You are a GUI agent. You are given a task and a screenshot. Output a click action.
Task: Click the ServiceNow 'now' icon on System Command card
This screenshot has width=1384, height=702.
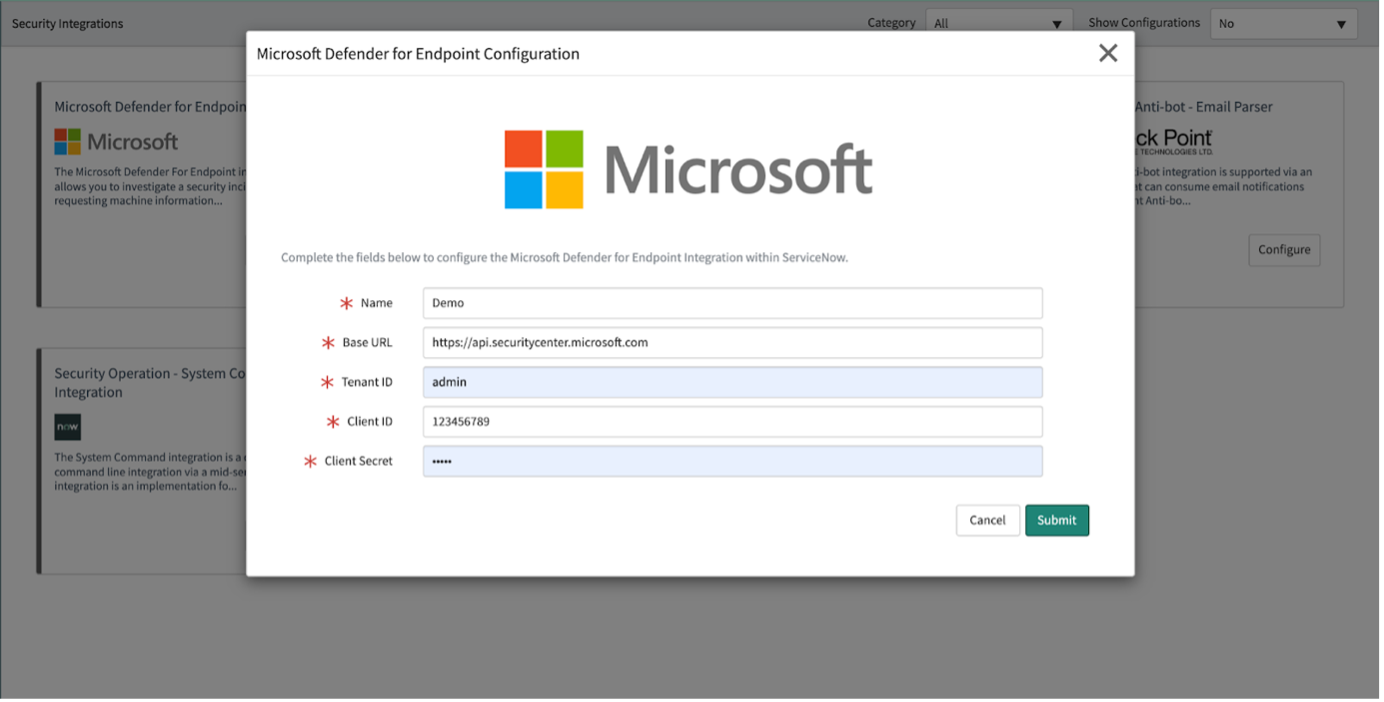[x=67, y=427]
